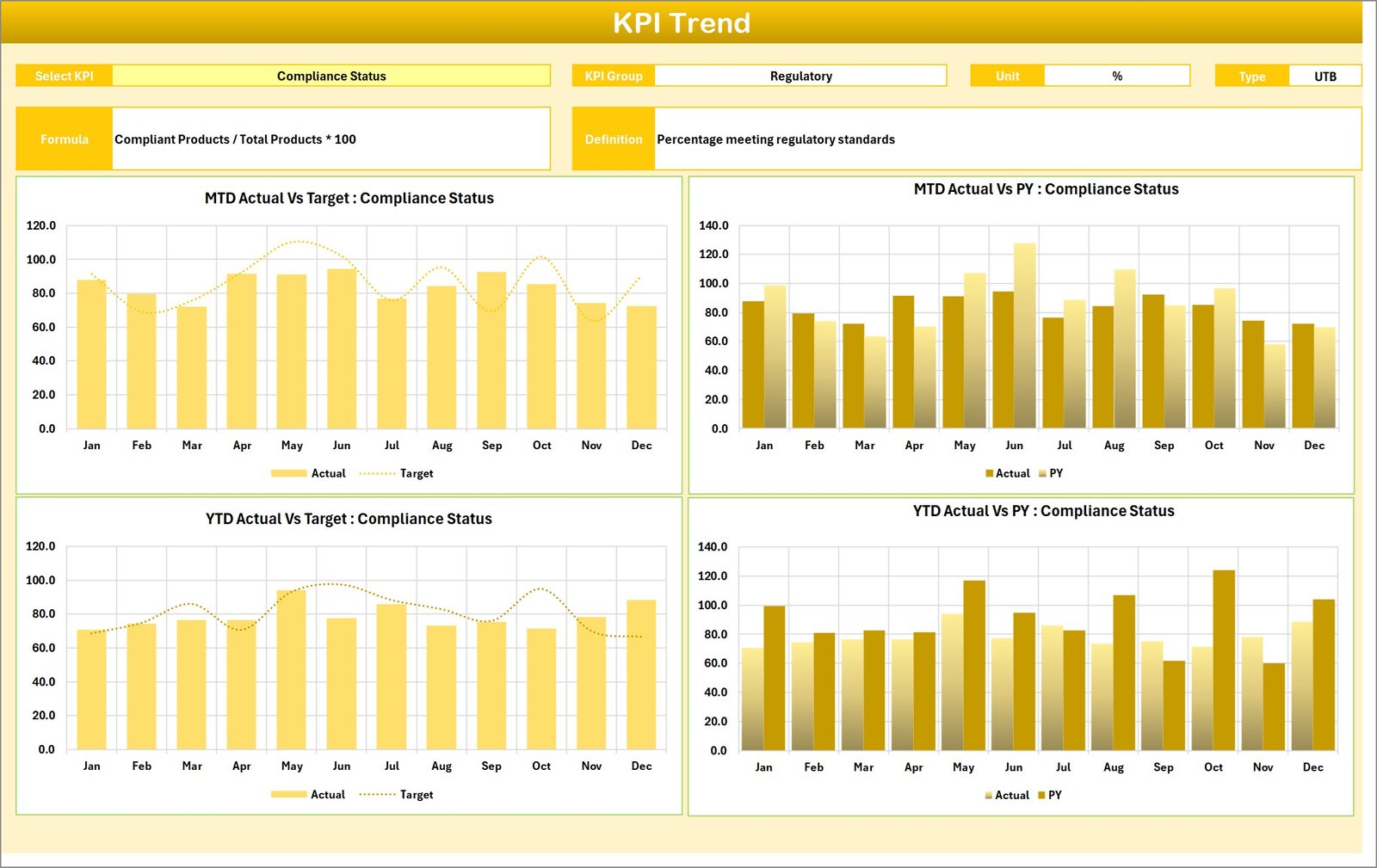The width and height of the screenshot is (1377, 868).
Task: Select the MTD Actual Vs PY chart title
Action: pos(1046,189)
